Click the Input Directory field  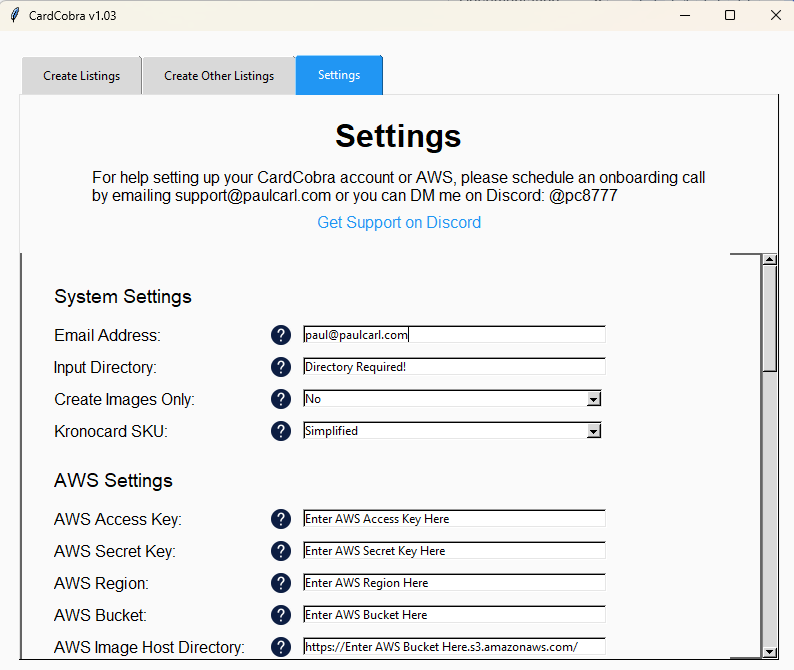coord(454,367)
